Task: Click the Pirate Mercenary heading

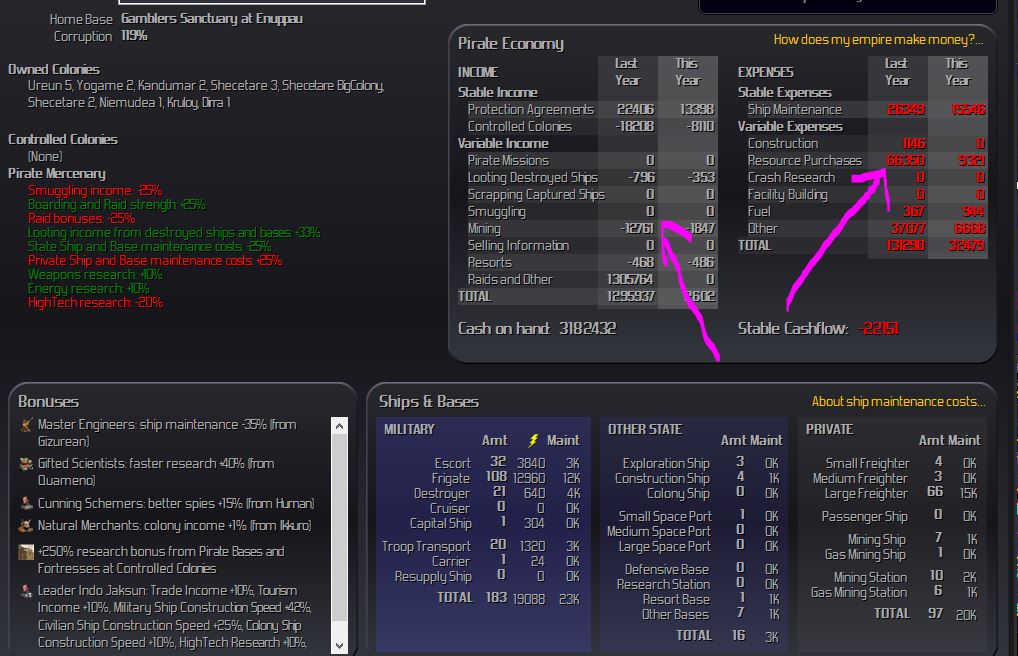Action: [x=56, y=173]
